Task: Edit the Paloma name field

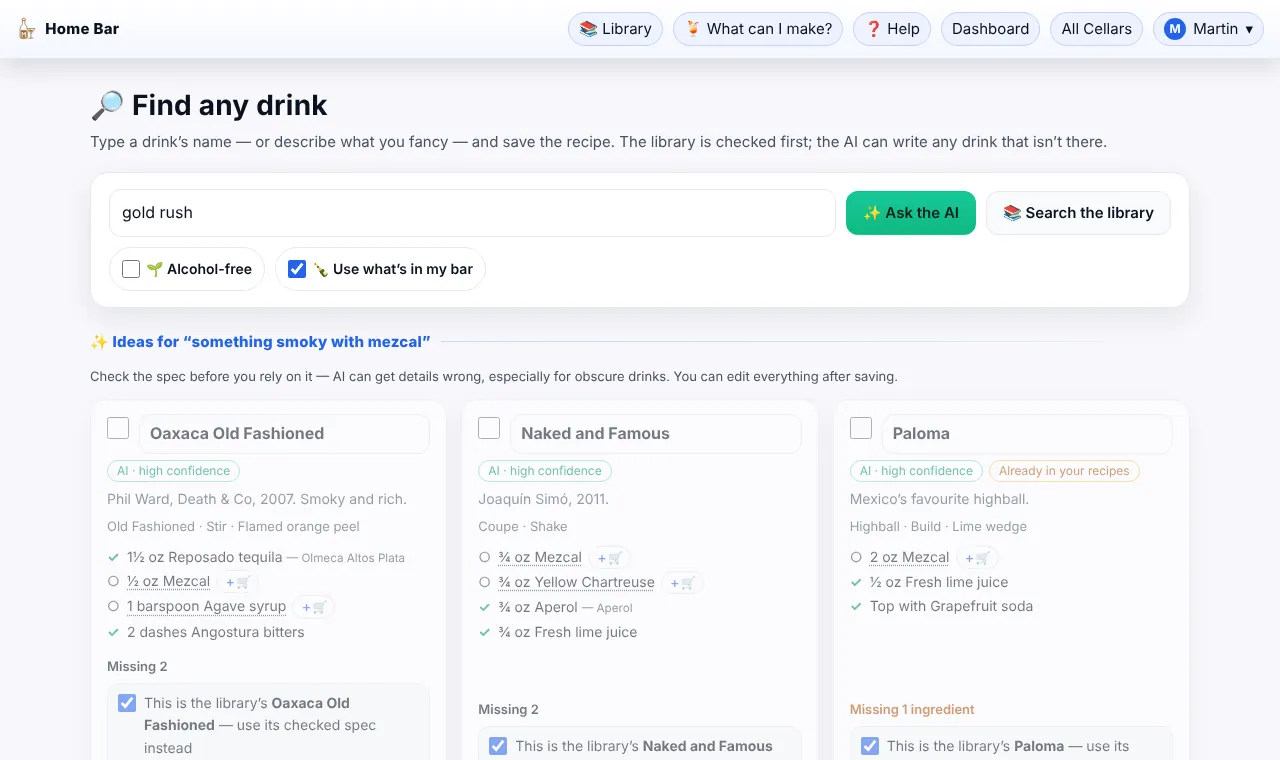Action: click(1027, 434)
